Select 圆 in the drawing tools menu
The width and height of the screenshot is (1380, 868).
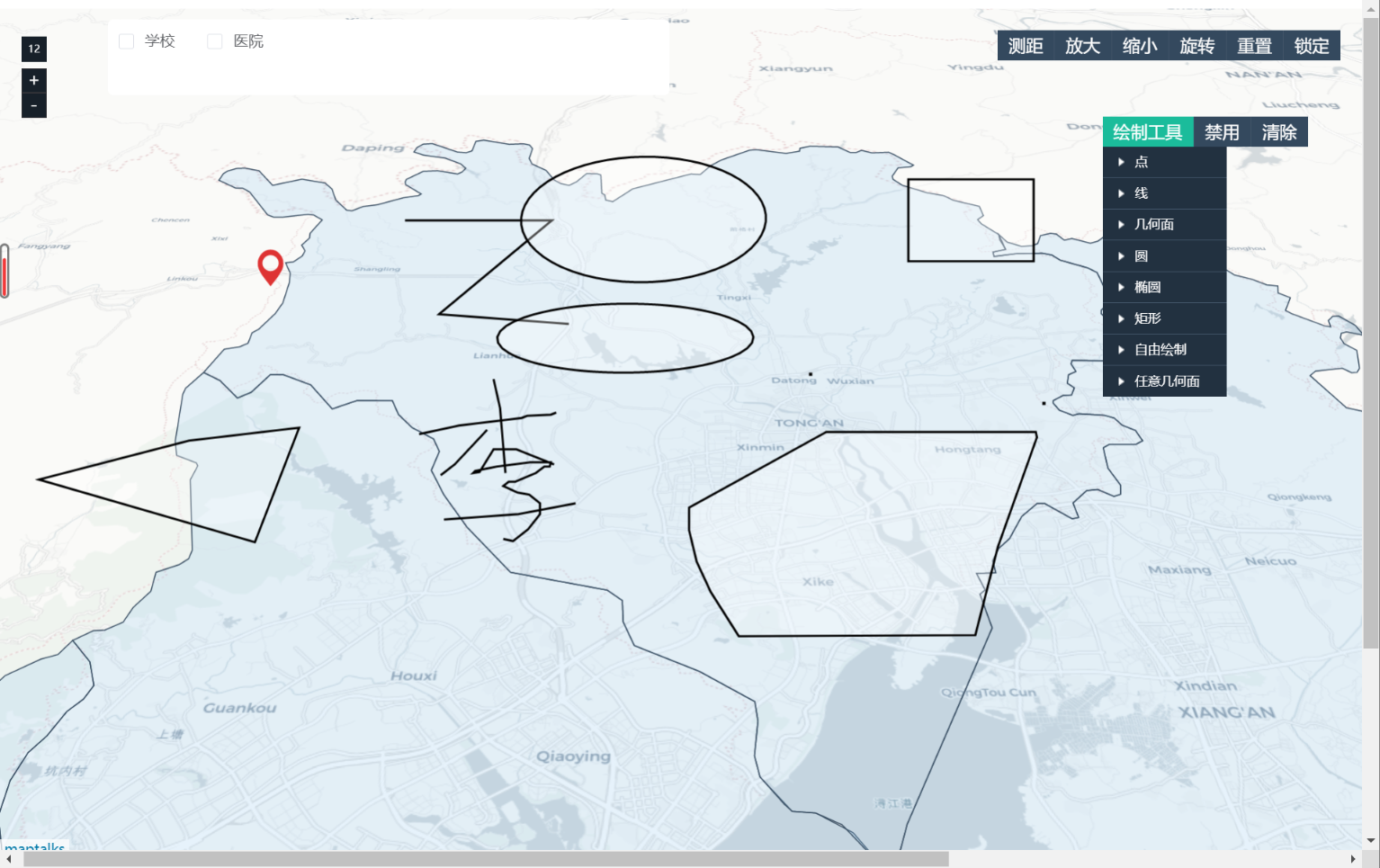point(1164,256)
